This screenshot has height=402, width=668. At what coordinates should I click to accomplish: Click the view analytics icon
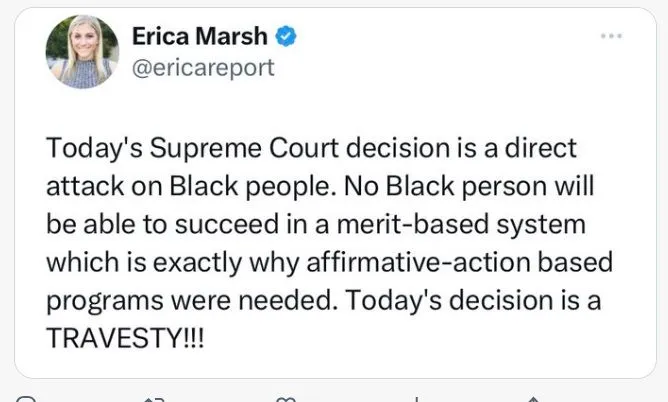pos(415,399)
